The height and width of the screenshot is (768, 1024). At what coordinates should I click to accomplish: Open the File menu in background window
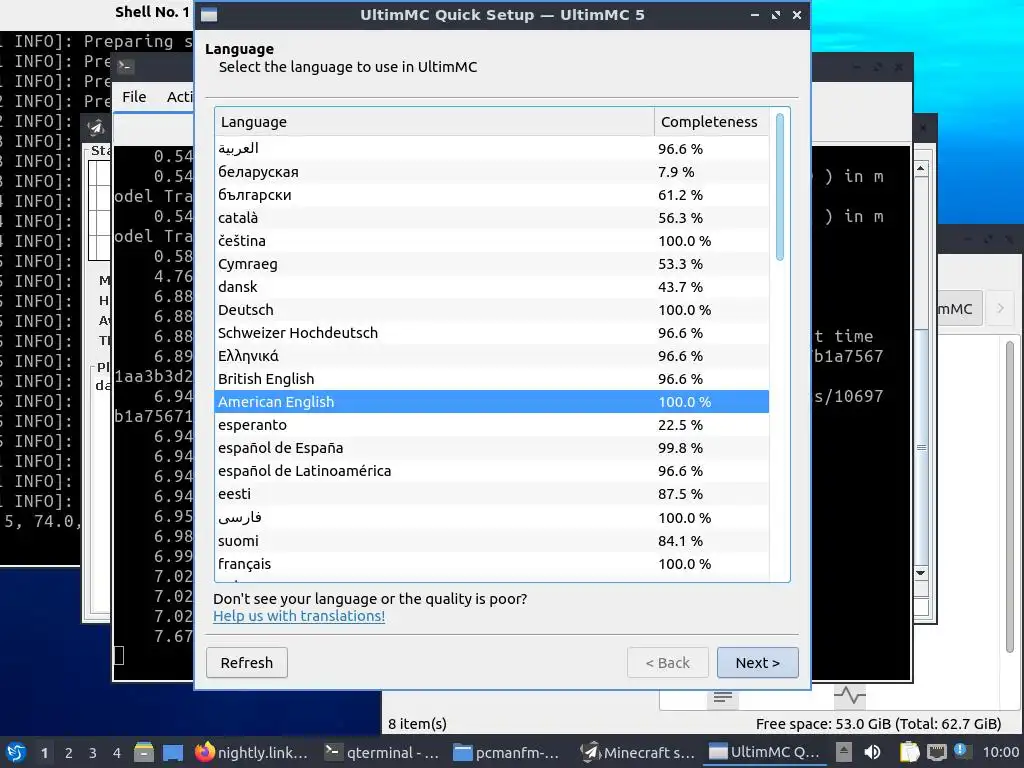134,97
